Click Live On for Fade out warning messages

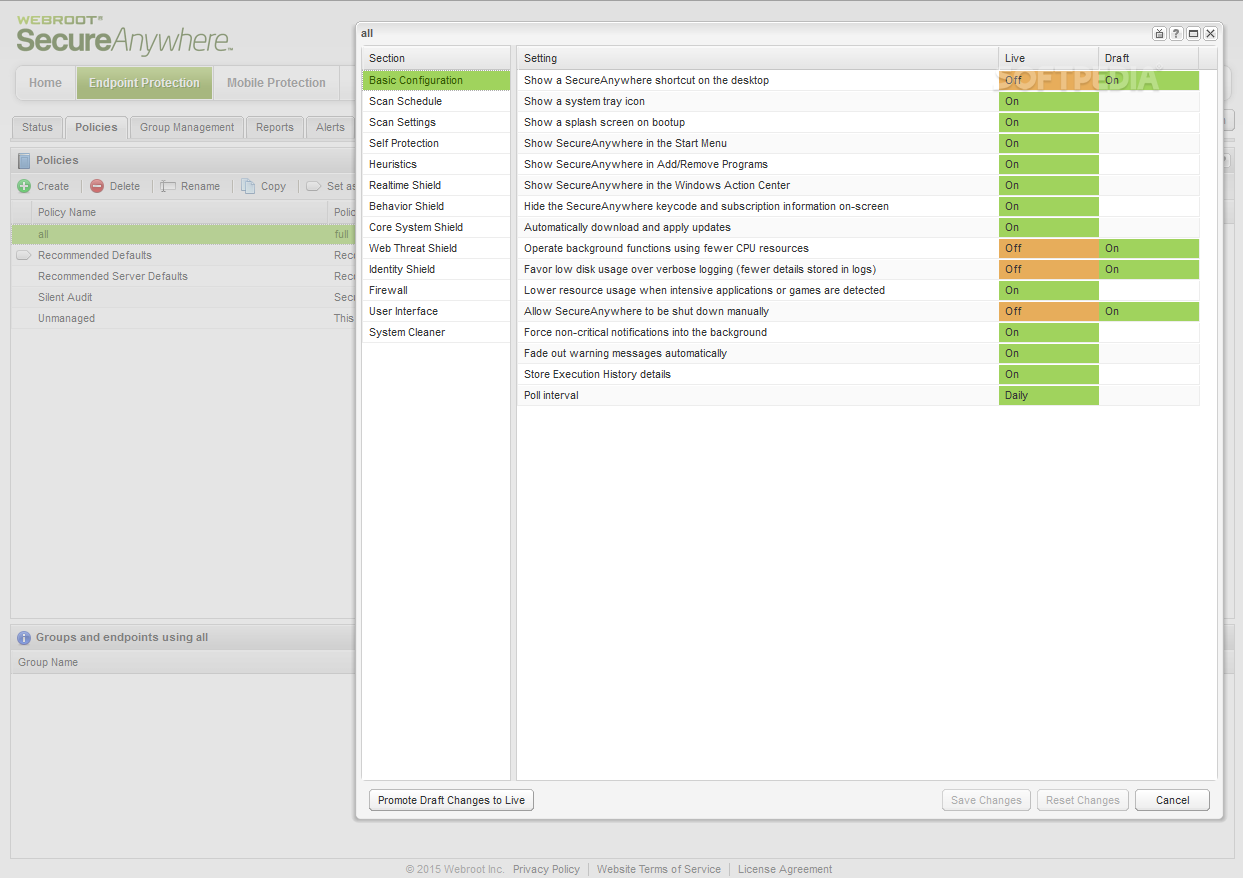(1048, 353)
